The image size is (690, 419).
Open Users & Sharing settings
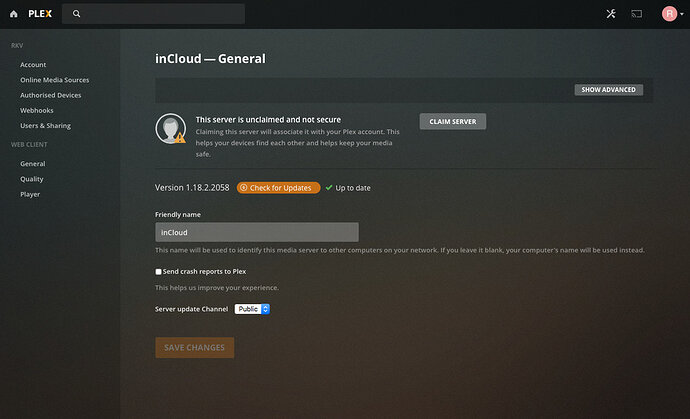coord(45,126)
